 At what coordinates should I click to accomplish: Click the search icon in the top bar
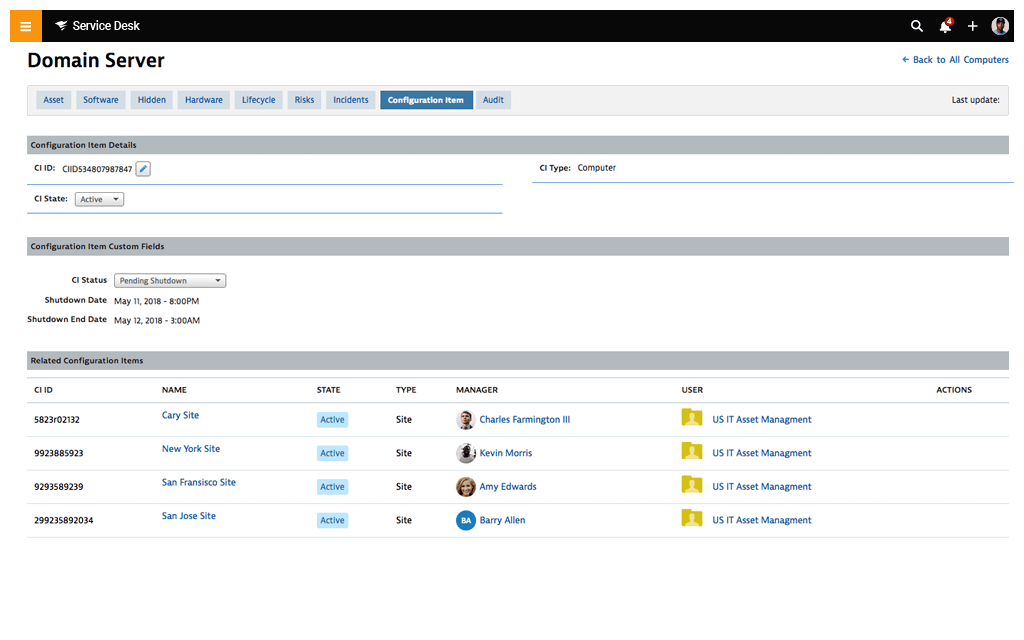[917, 26]
